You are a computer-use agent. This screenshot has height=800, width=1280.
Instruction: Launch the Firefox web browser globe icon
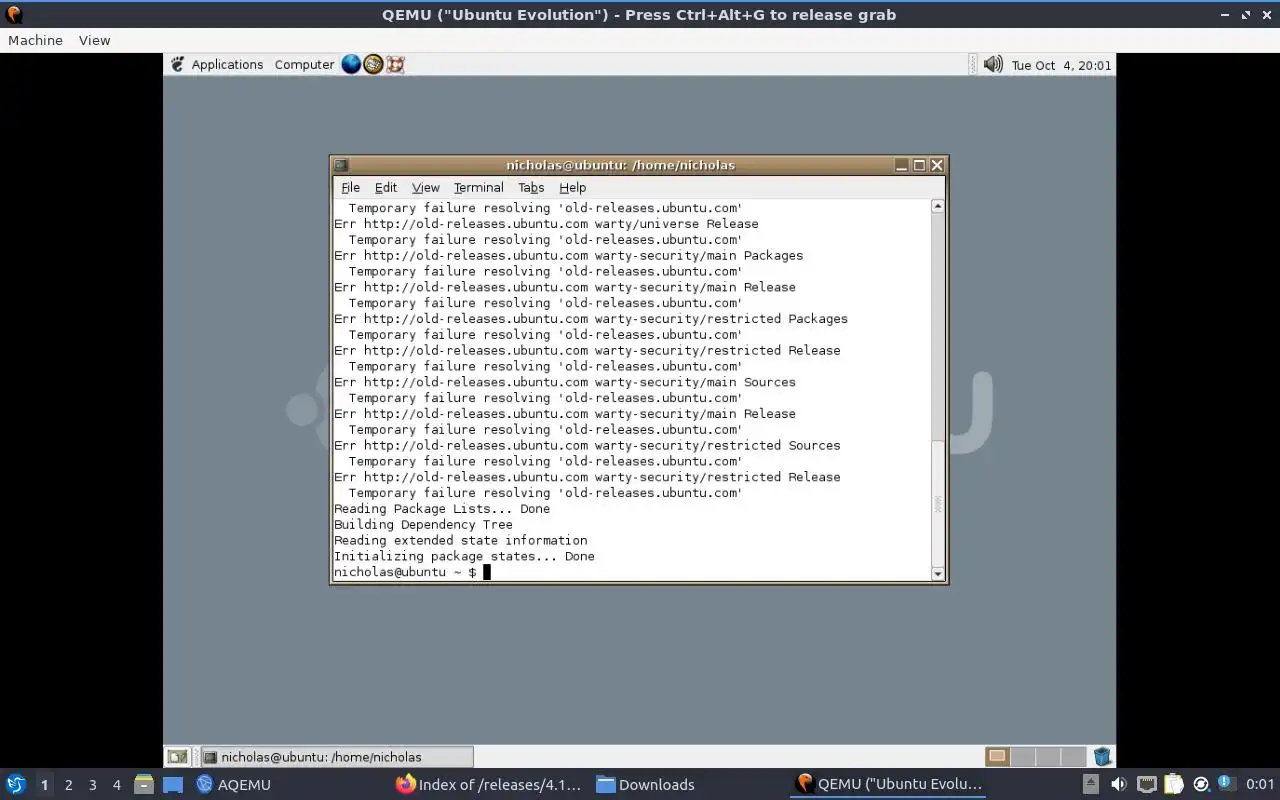(x=351, y=64)
